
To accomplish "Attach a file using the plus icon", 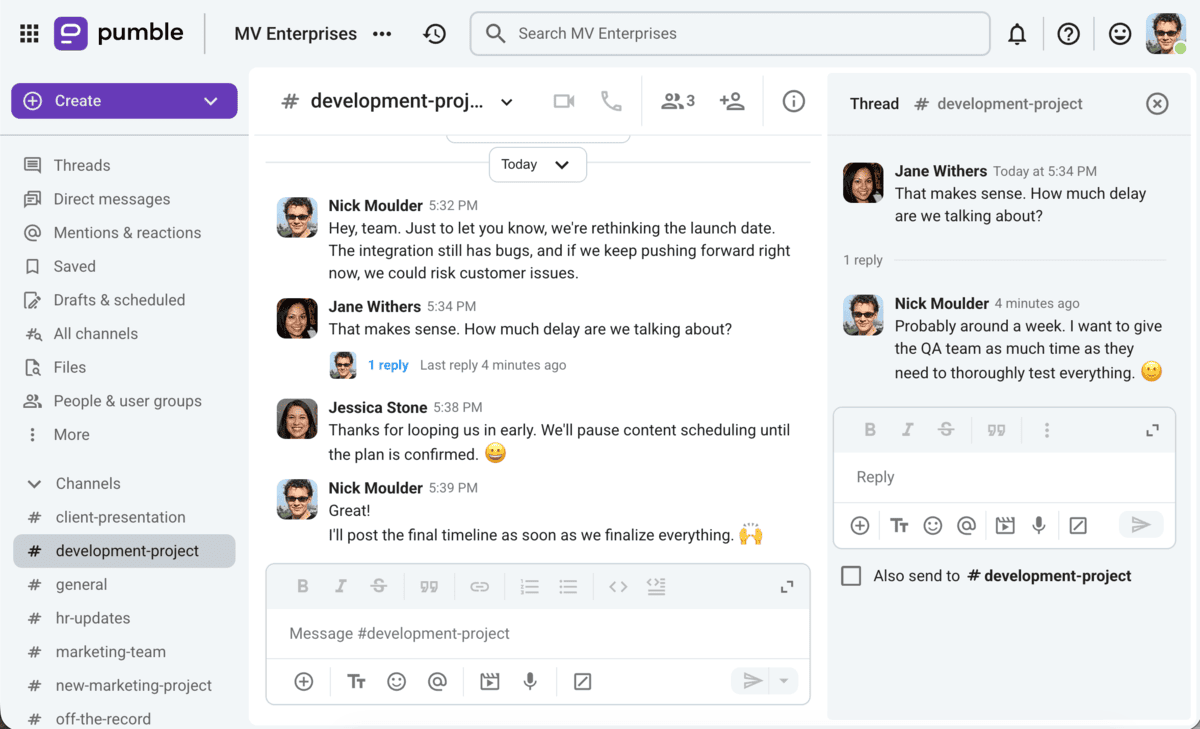I will point(303,681).
